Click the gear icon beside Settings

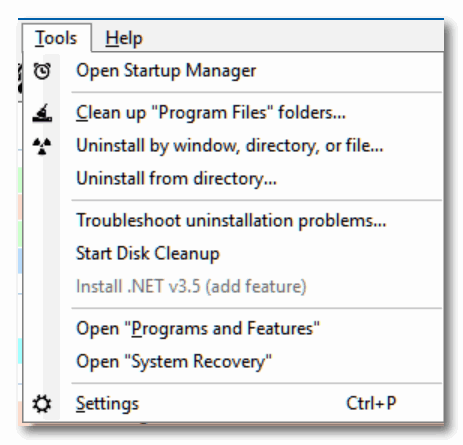click(42, 404)
